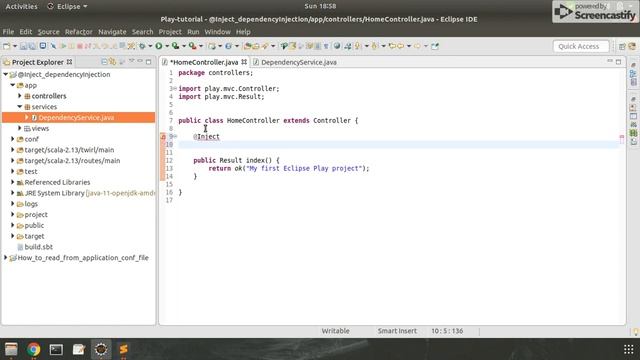Open the New wizard dropdown arrow
This screenshot has width=640, height=360.
(x=15, y=46)
